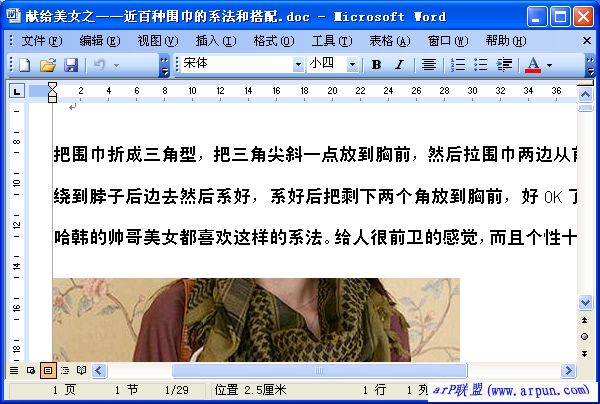
Task: Open Select Browse Object button
Action: click(585, 337)
